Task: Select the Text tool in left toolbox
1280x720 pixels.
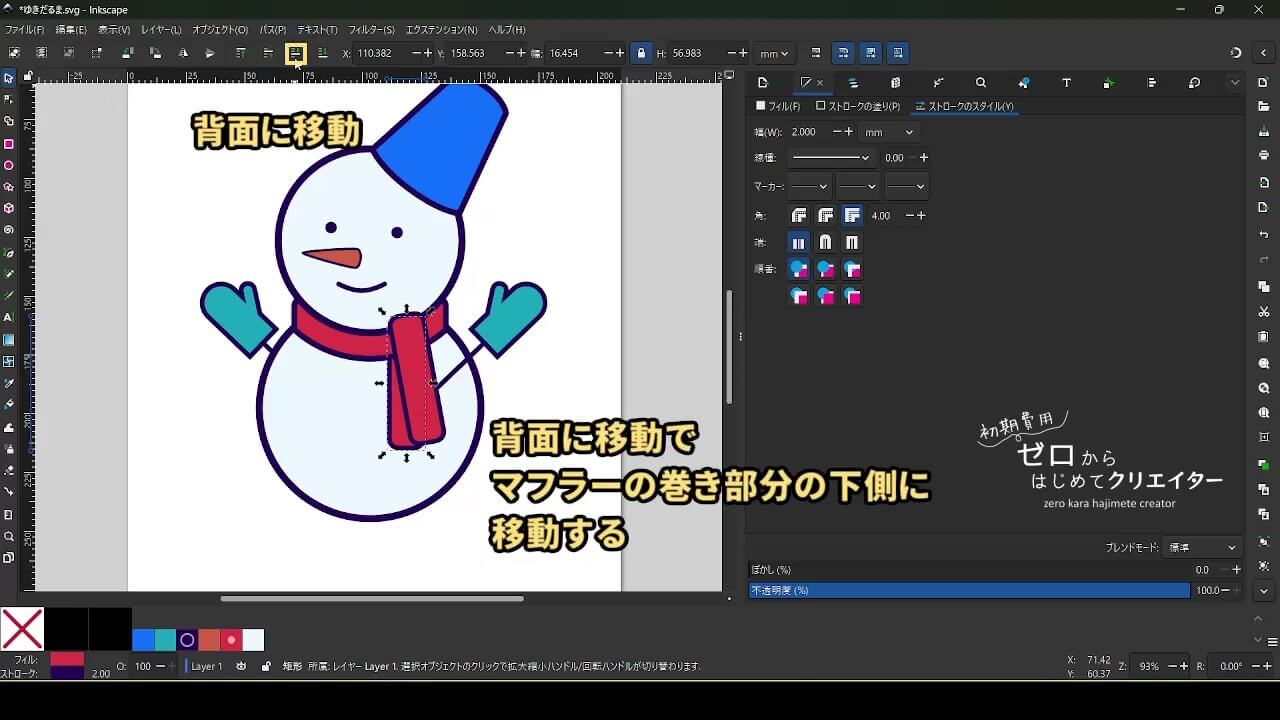Action: (x=9, y=318)
